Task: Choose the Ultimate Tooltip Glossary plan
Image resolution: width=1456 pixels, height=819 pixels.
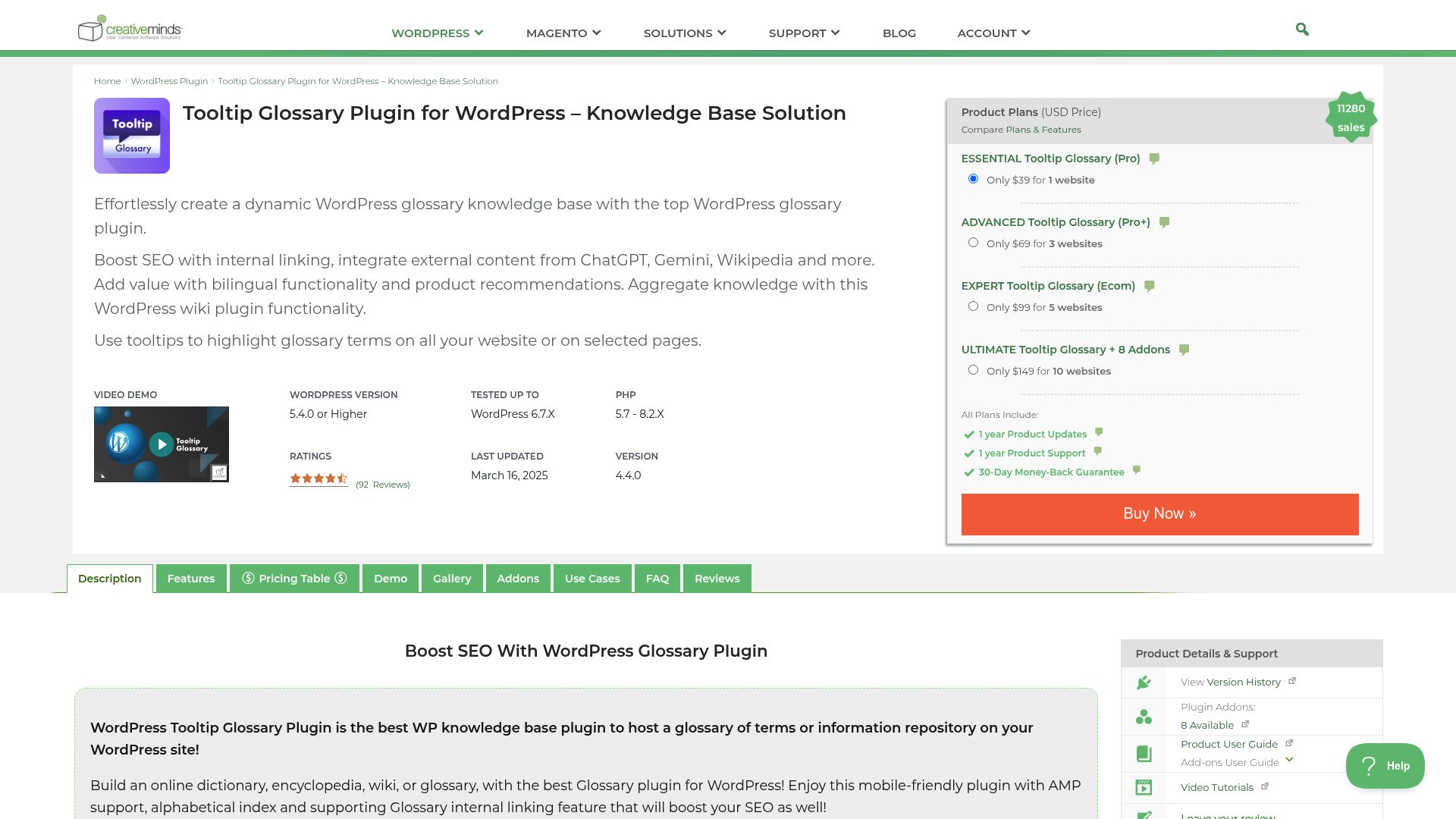Action: [974, 369]
